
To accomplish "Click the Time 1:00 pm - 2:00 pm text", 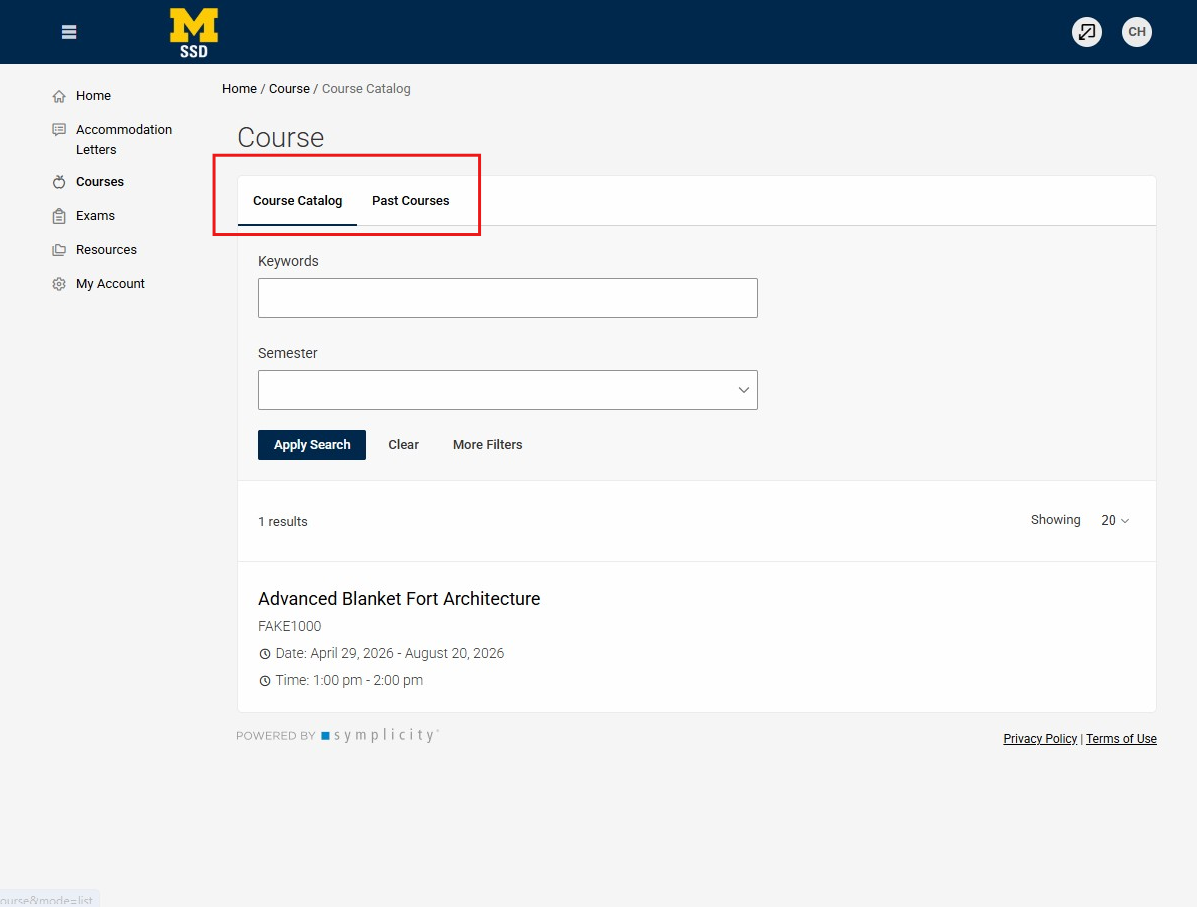I will point(349,680).
